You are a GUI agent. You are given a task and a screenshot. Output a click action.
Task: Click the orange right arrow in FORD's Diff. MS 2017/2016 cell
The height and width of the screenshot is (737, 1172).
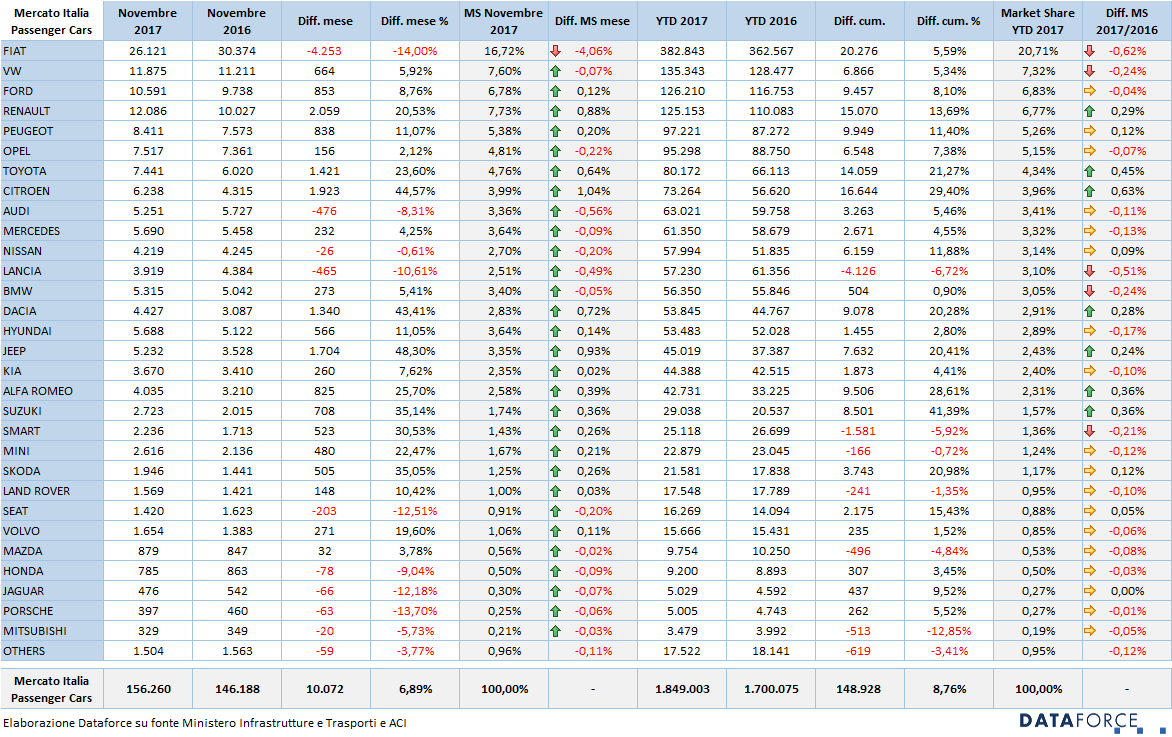coord(1090,91)
